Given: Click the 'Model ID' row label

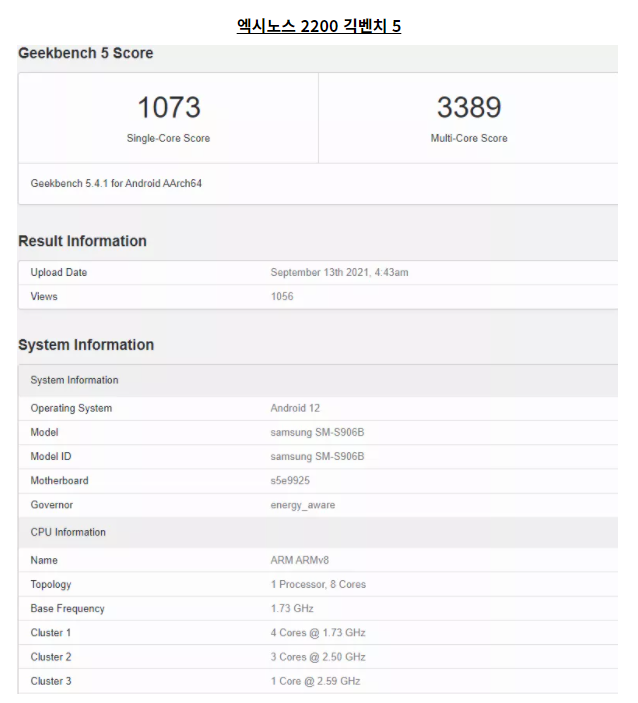Looking at the screenshot, I should pos(51,456).
